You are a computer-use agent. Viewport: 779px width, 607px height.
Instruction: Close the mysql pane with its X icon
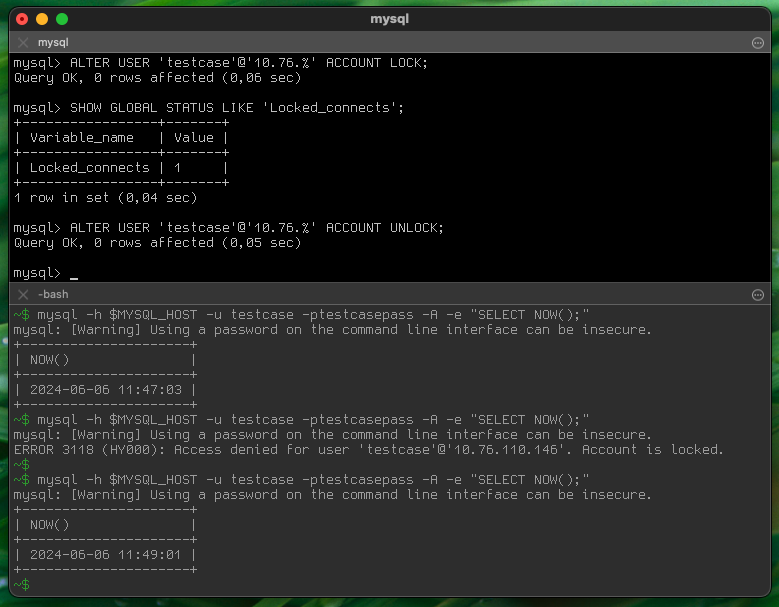click(23, 43)
